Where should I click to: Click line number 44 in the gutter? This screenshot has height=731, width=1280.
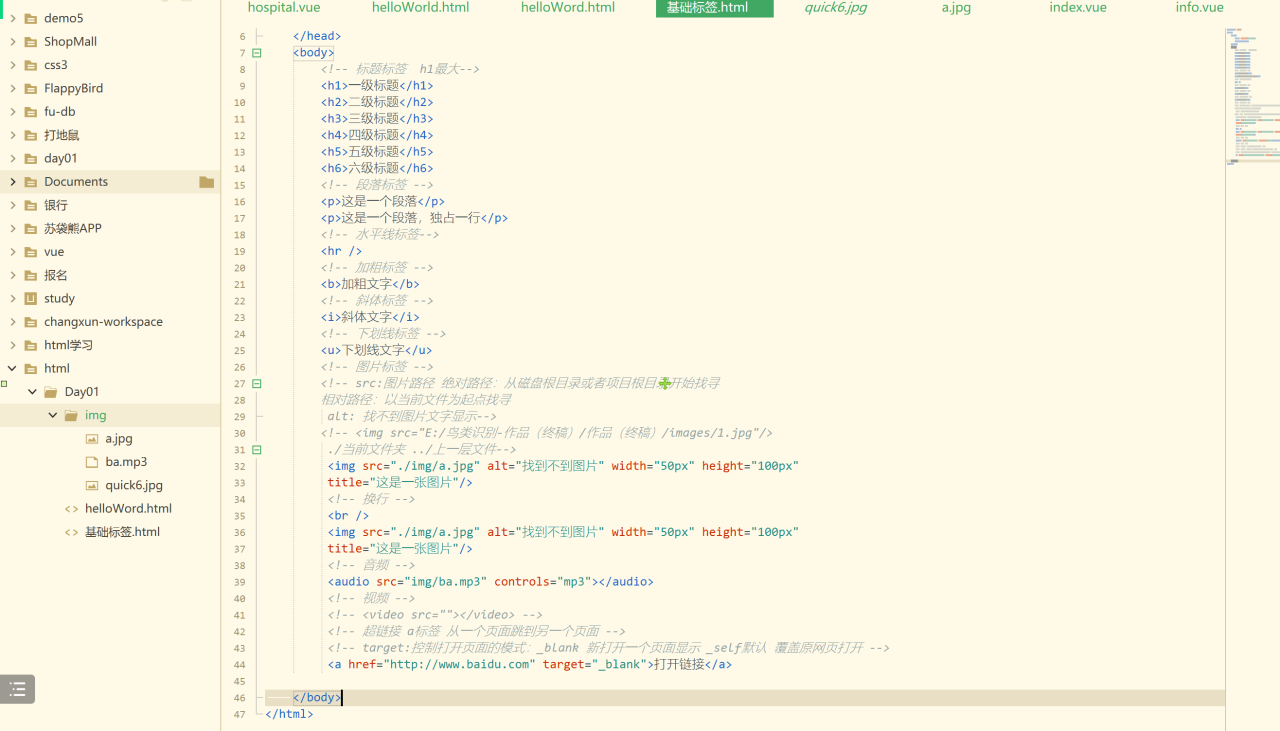pyautogui.click(x=239, y=665)
